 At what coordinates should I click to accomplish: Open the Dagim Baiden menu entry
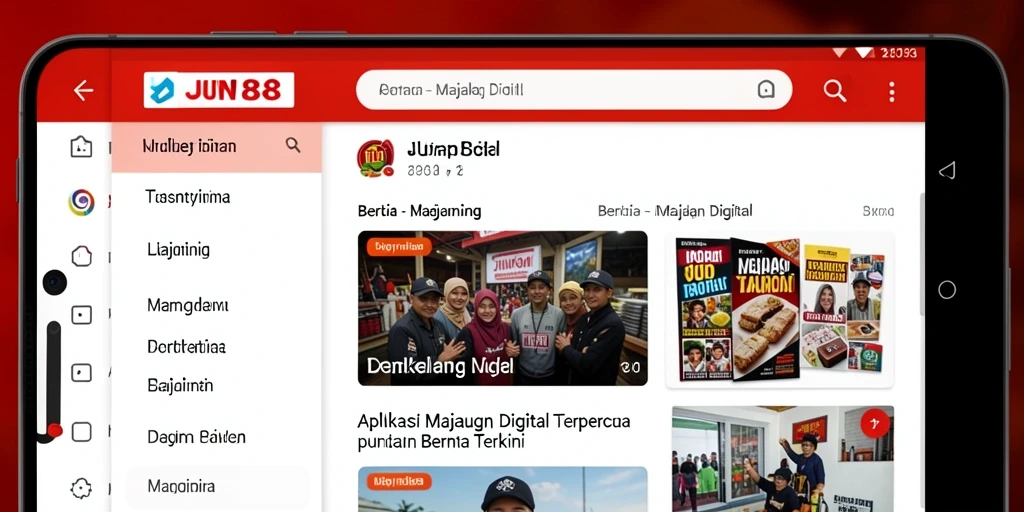pos(196,437)
